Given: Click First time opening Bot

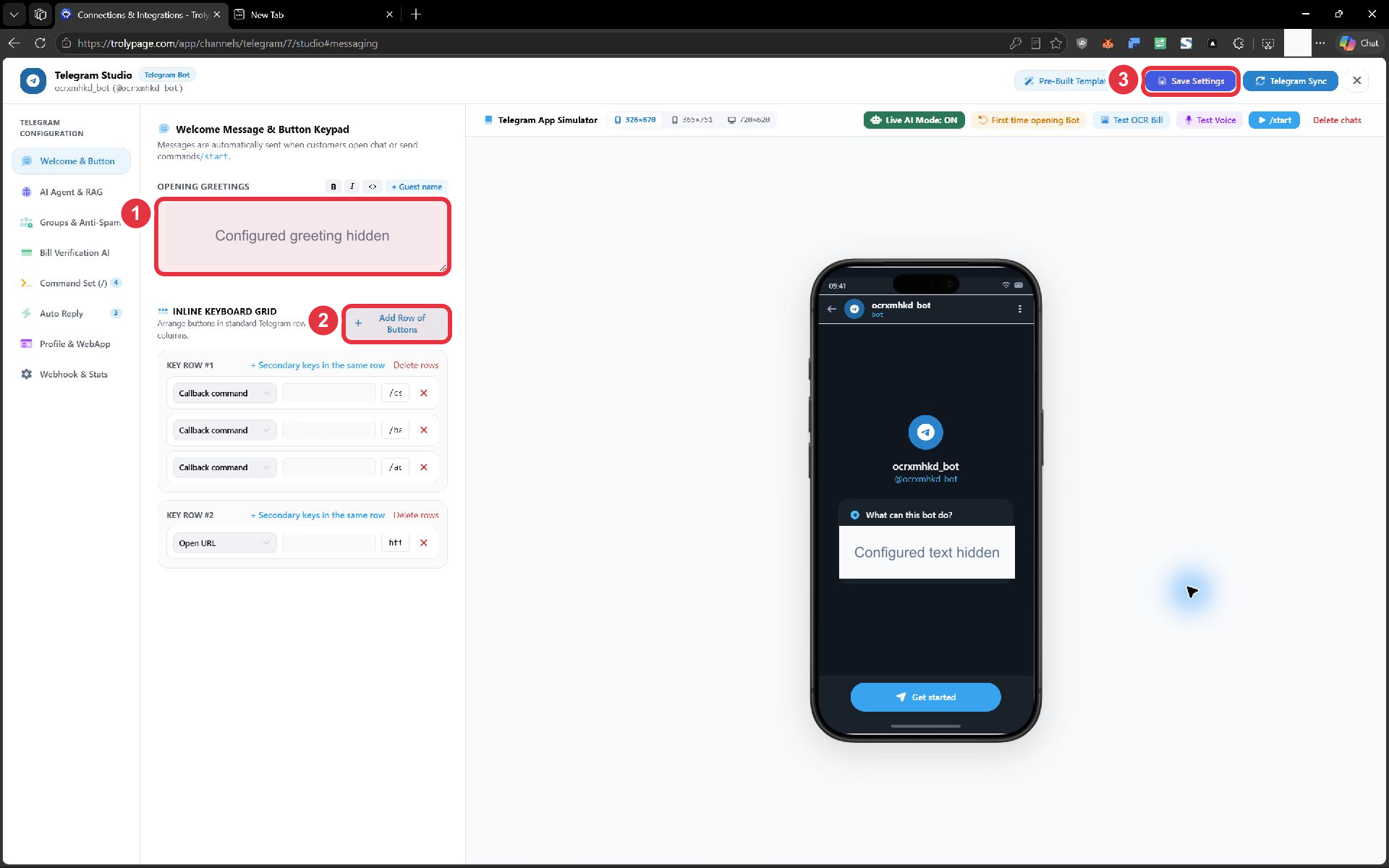Looking at the screenshot, I should [1029, 120].
